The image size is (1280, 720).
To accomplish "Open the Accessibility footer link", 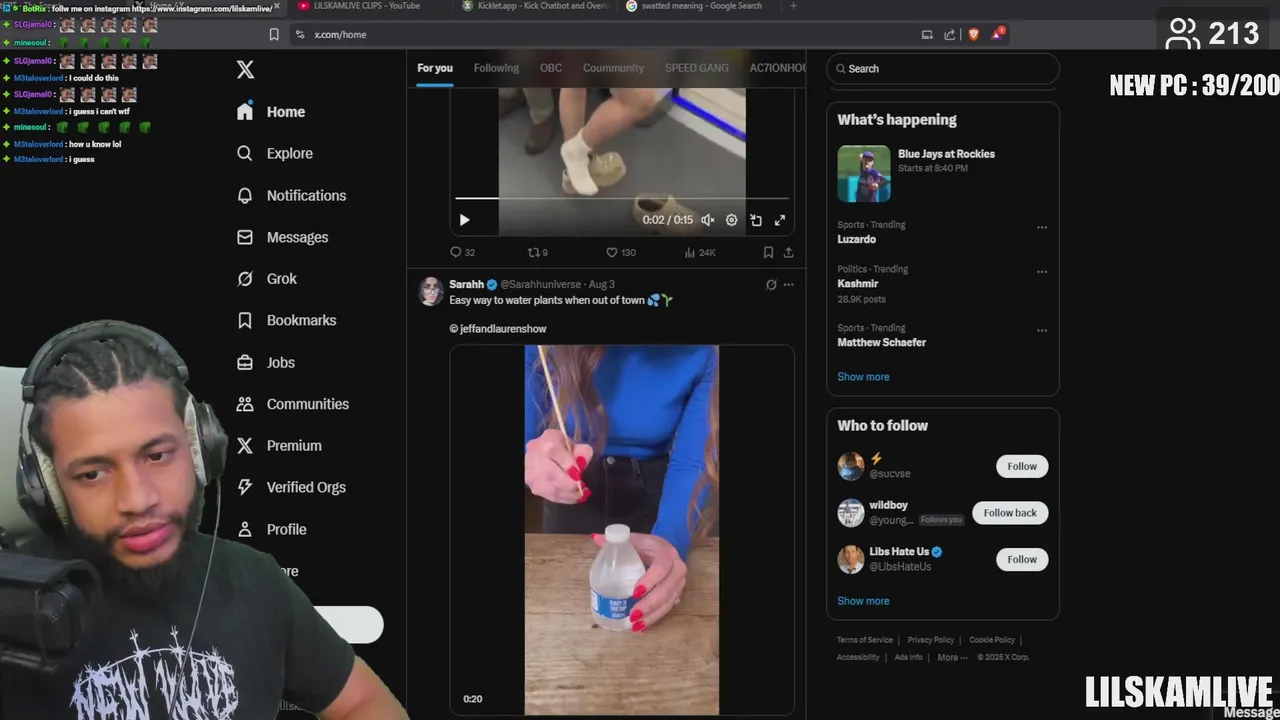I will click(x=858, y=657).
